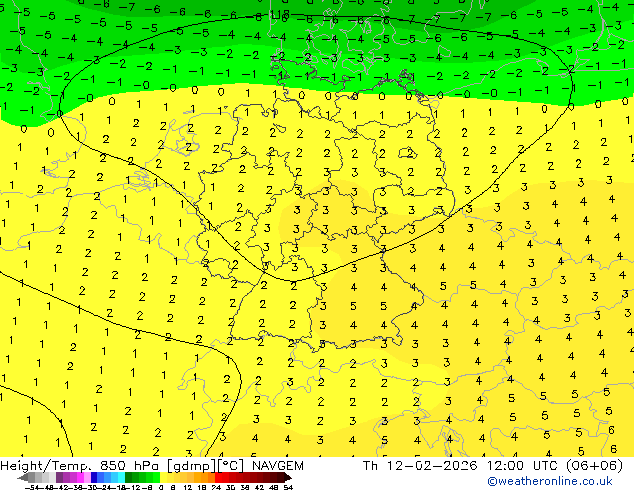Click the Height/Temp. 850 hPa title text
Viewport: 634px width, 490px height.
point(82,466)
